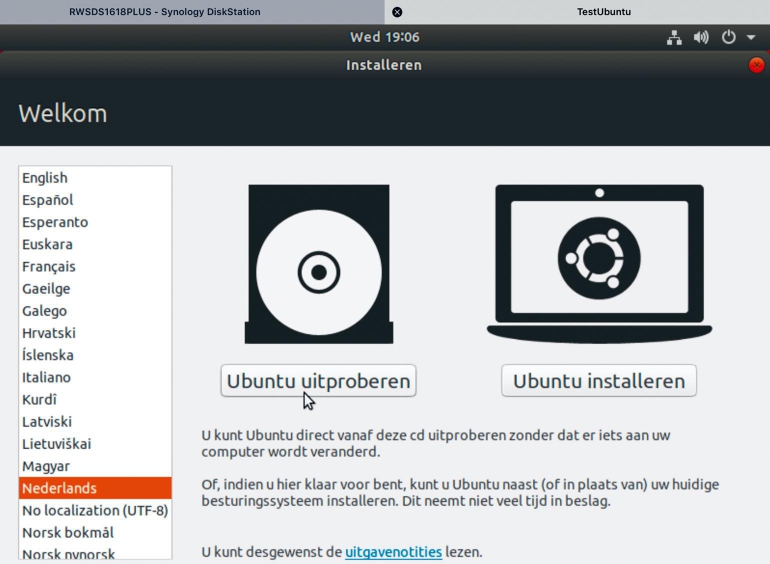Select English in the language list
The image size is (770, 564).
pyautogui.click(x=45, y=178)
